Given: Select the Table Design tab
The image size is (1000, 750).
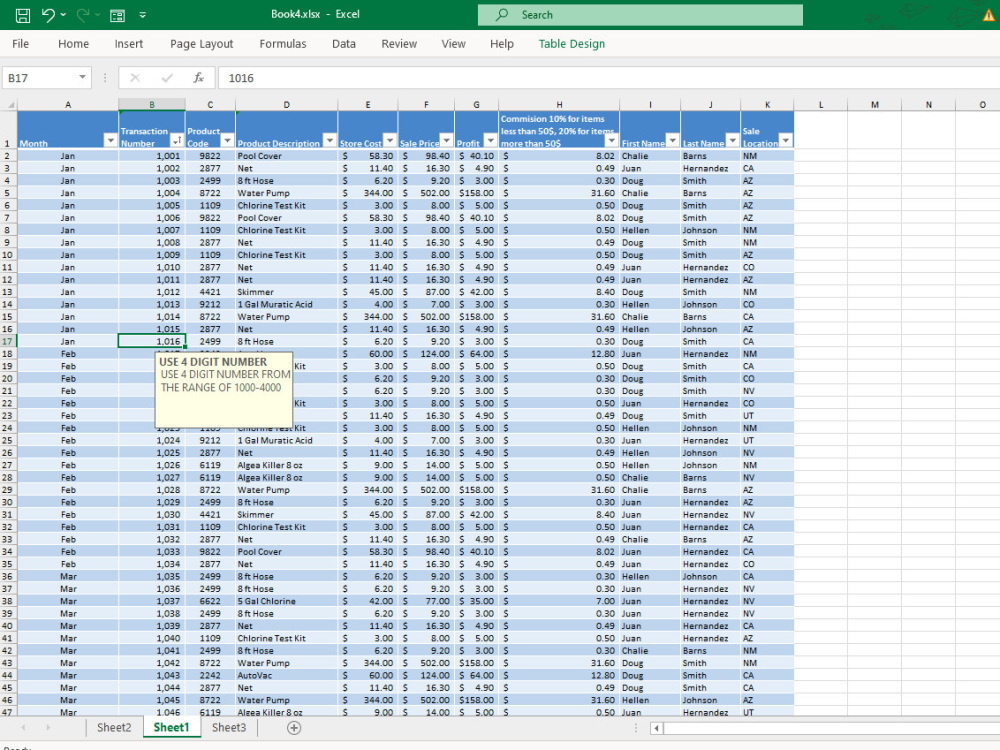Looking at the screenshot, I should pos(572,43).
